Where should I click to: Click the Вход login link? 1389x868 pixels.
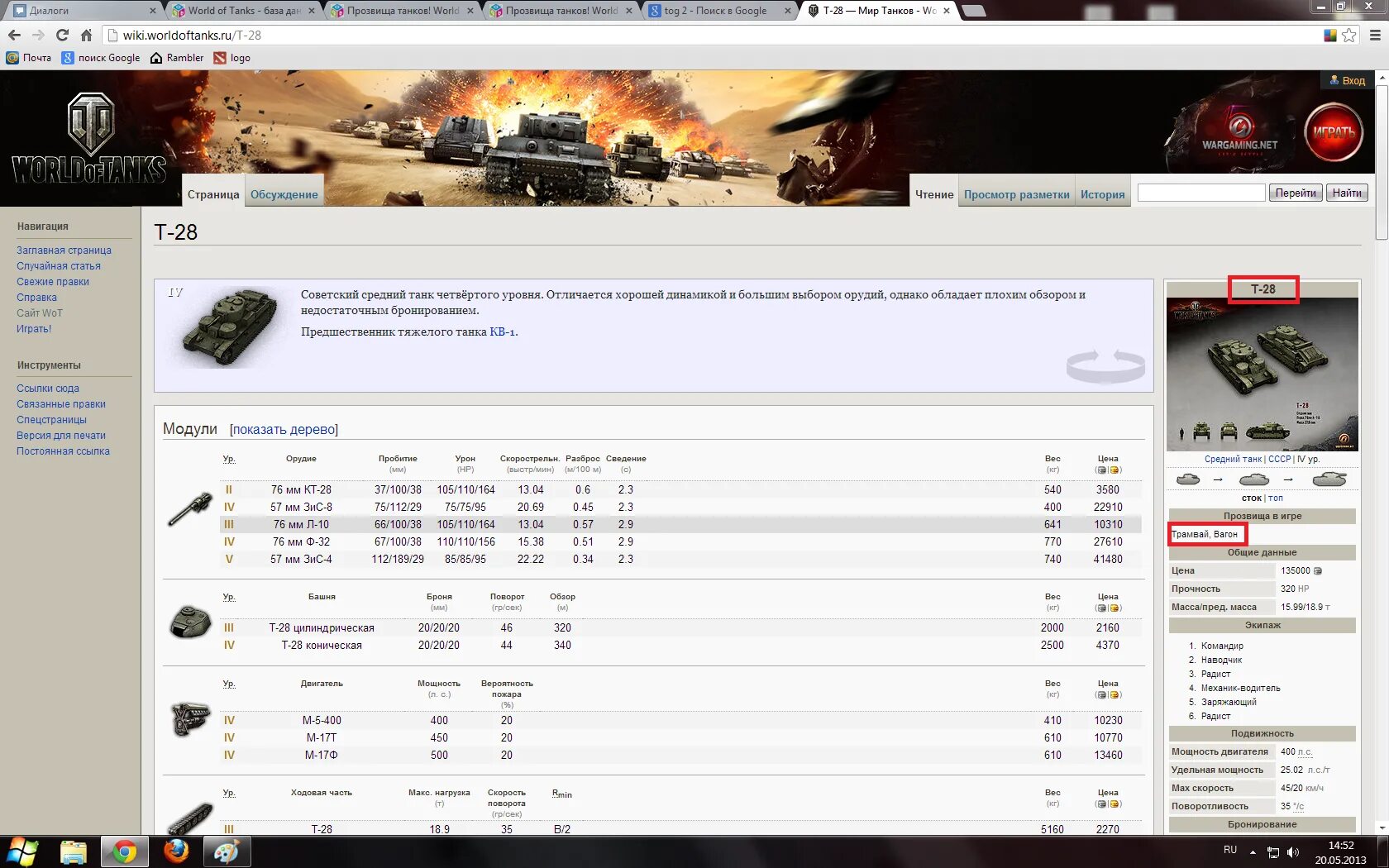click(x=1347, y=80)
